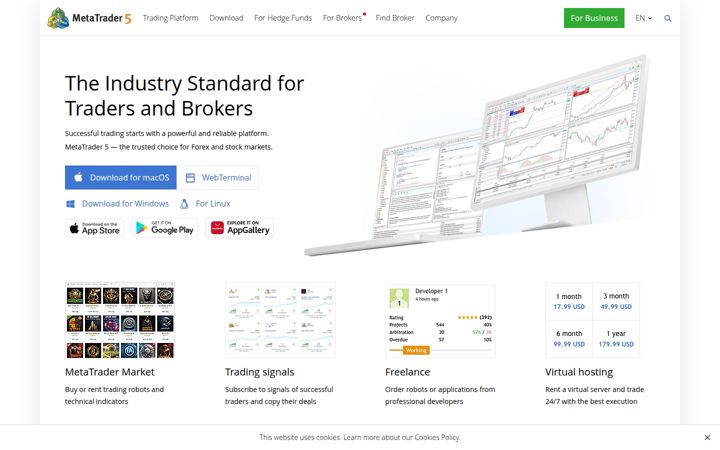
Task: Open the For Brokers menu item
Action: click(x=342, y=18)
